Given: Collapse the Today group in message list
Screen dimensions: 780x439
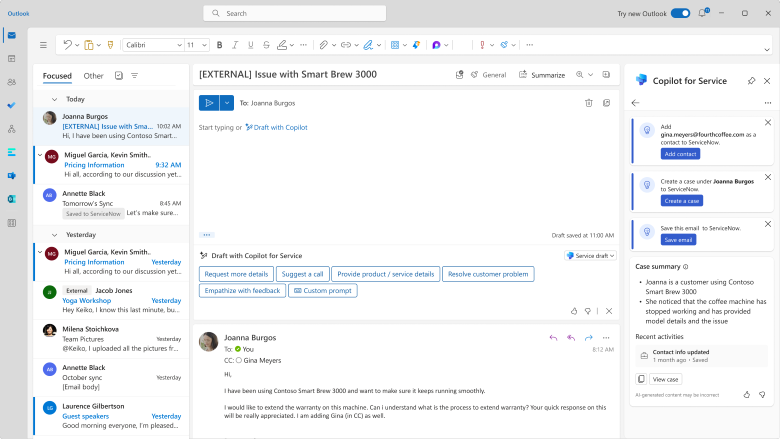Looking at the screenshot, I should (54, 99).
